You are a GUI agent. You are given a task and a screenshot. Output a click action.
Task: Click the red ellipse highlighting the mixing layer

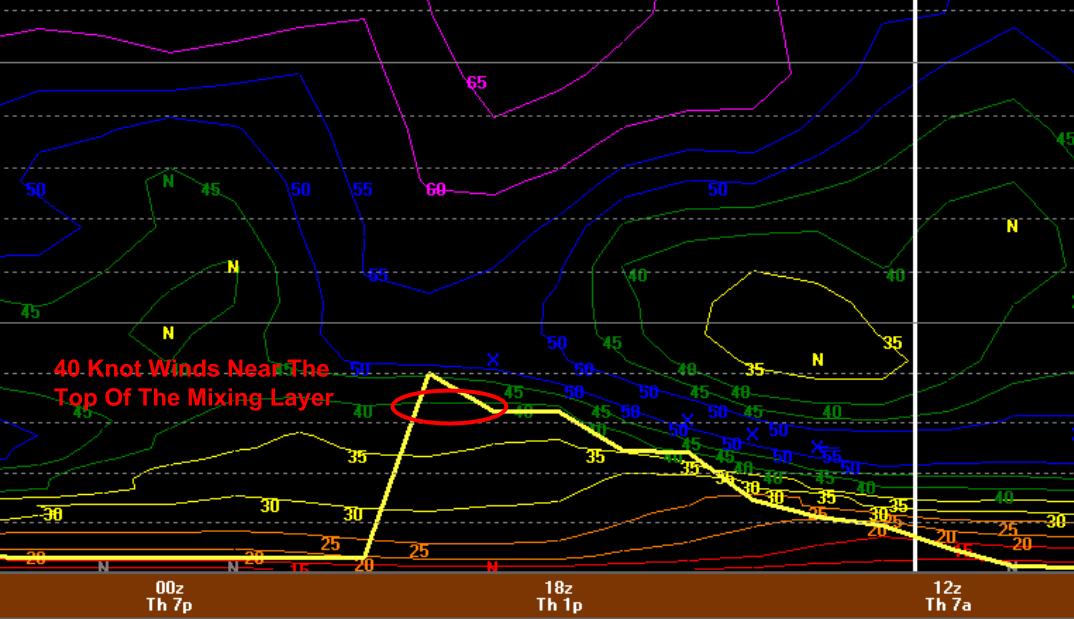pos(448,407)
